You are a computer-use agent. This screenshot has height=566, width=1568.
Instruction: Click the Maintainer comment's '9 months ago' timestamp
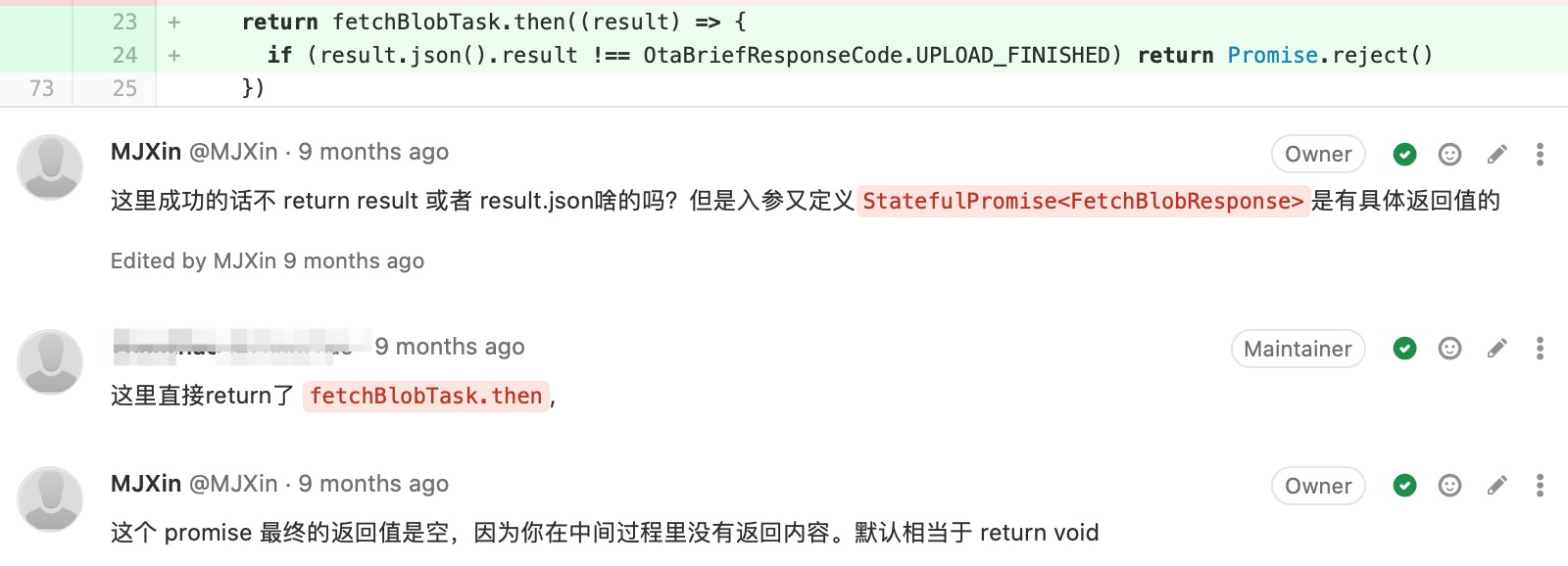point(449,347)
